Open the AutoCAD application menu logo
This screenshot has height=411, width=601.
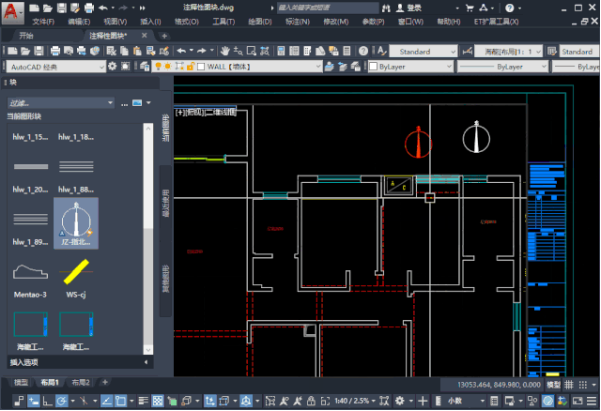(x=12, y=12)
